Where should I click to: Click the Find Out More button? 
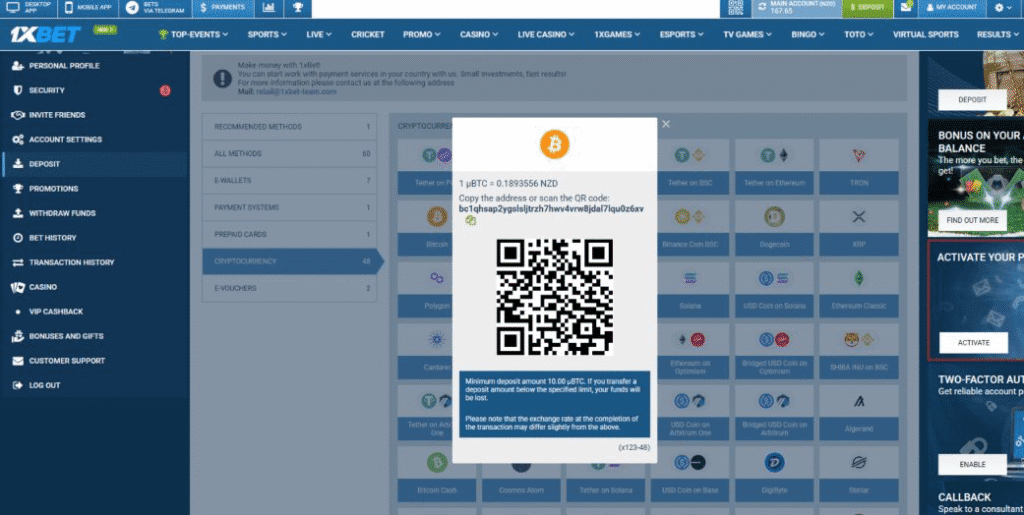click(973, 220)
